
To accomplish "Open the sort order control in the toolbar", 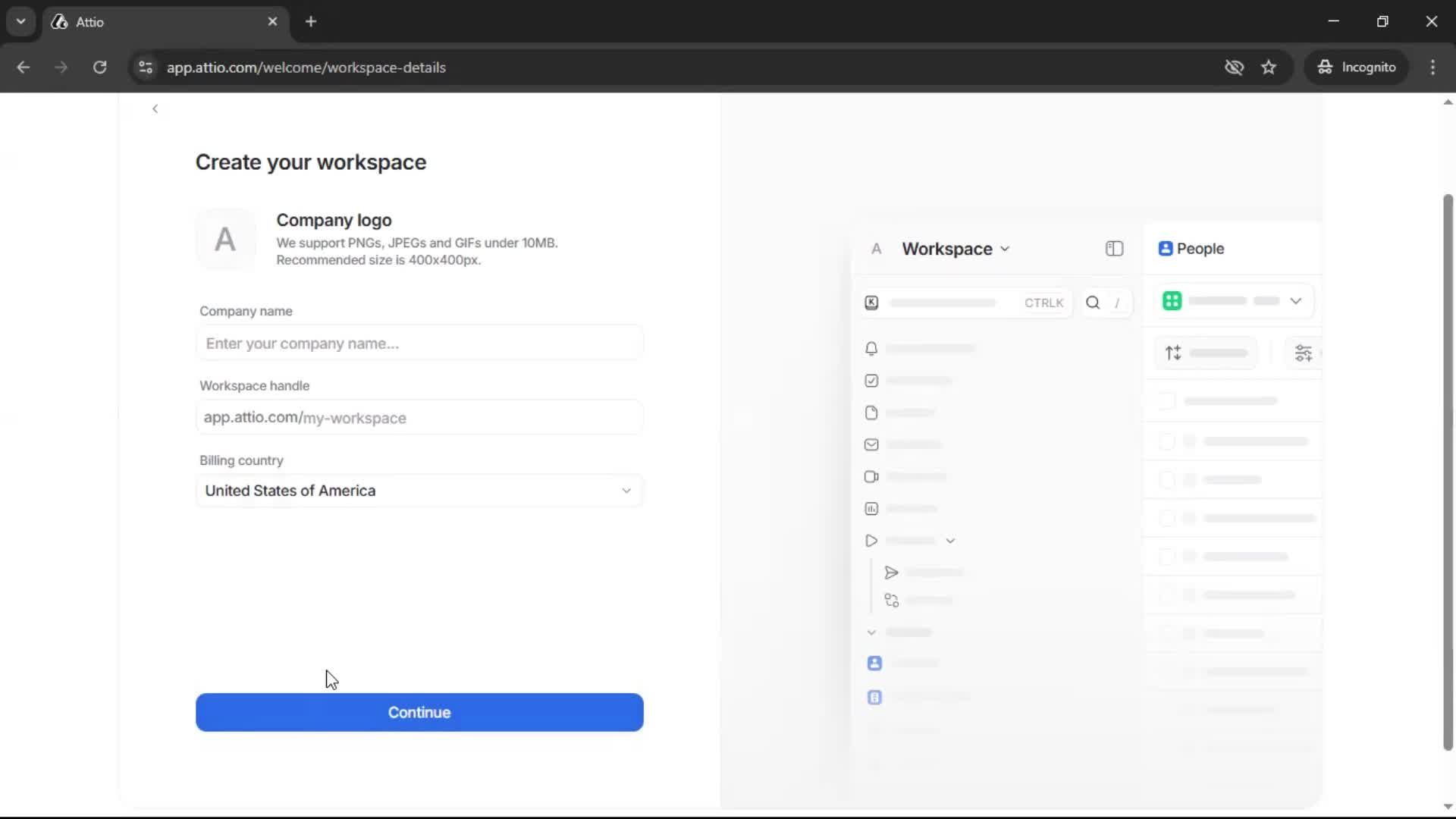I will coord(1172,353).
